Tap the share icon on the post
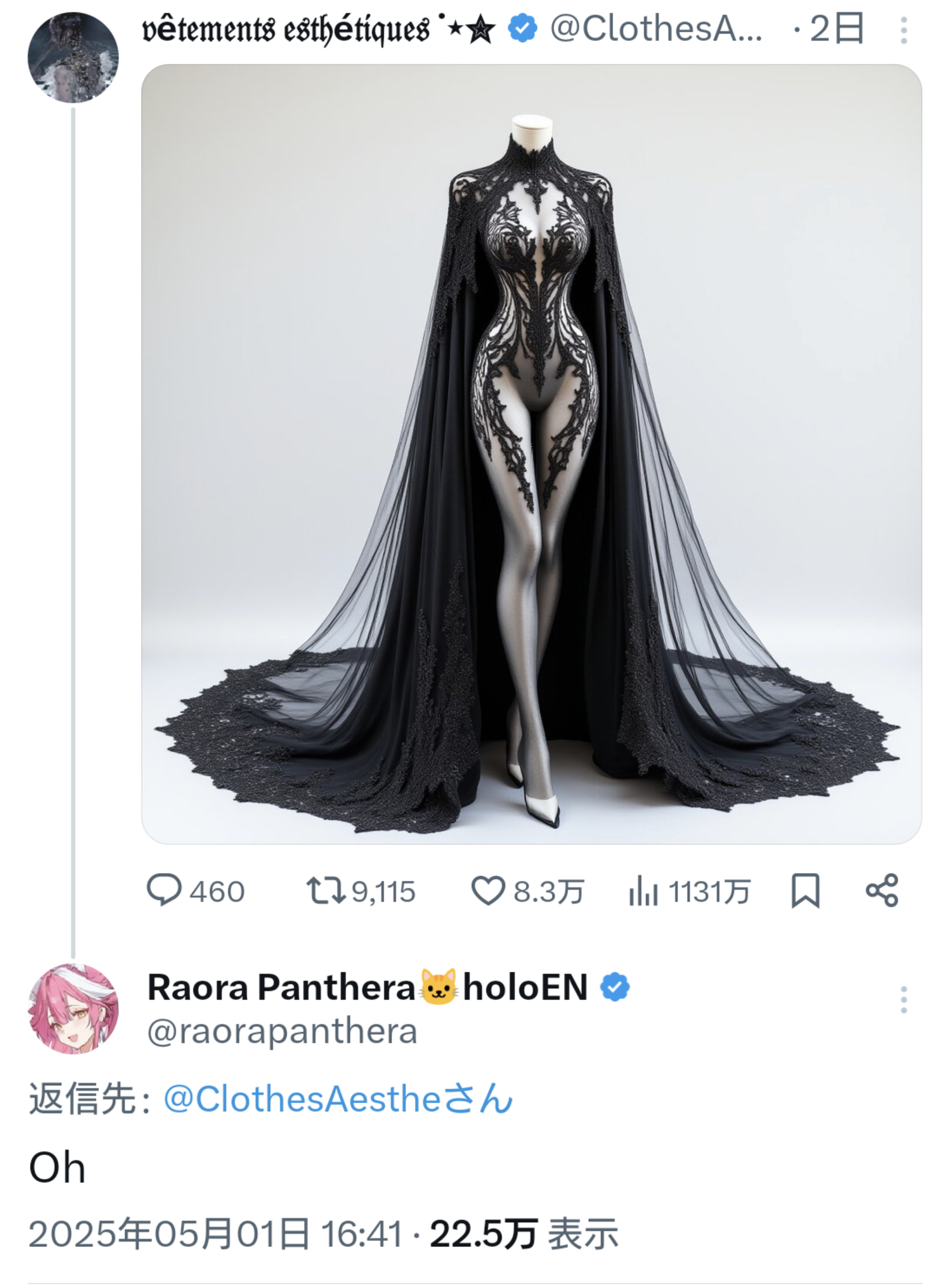 (882, 890)
